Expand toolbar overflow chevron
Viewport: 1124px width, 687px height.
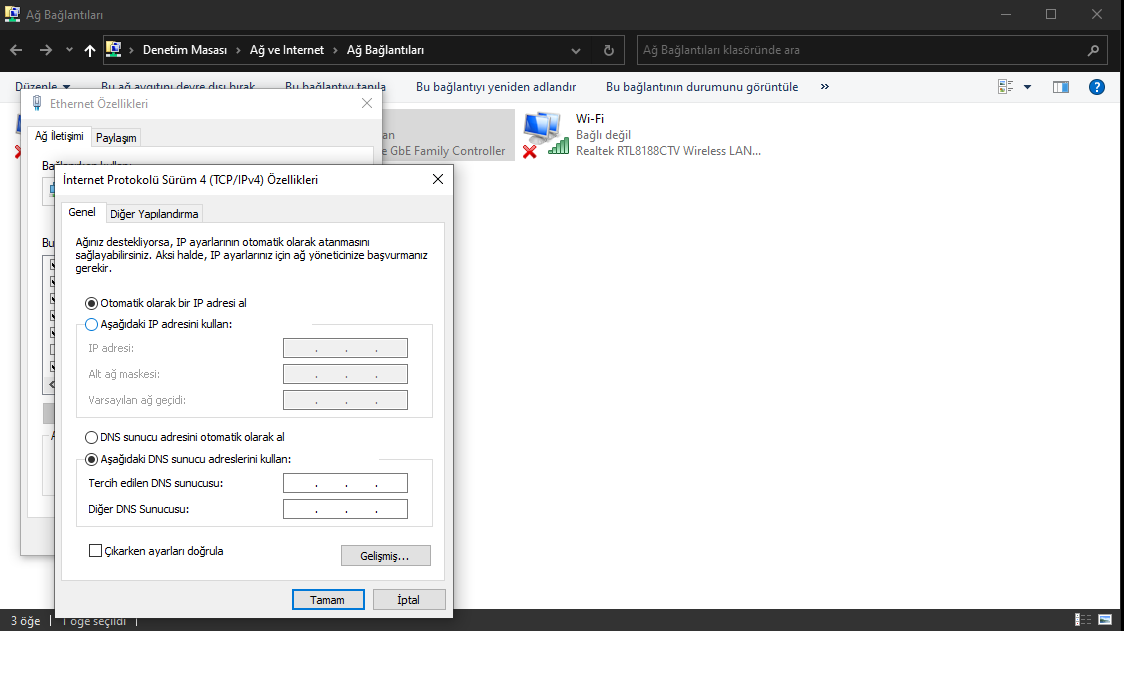point(824,87)
